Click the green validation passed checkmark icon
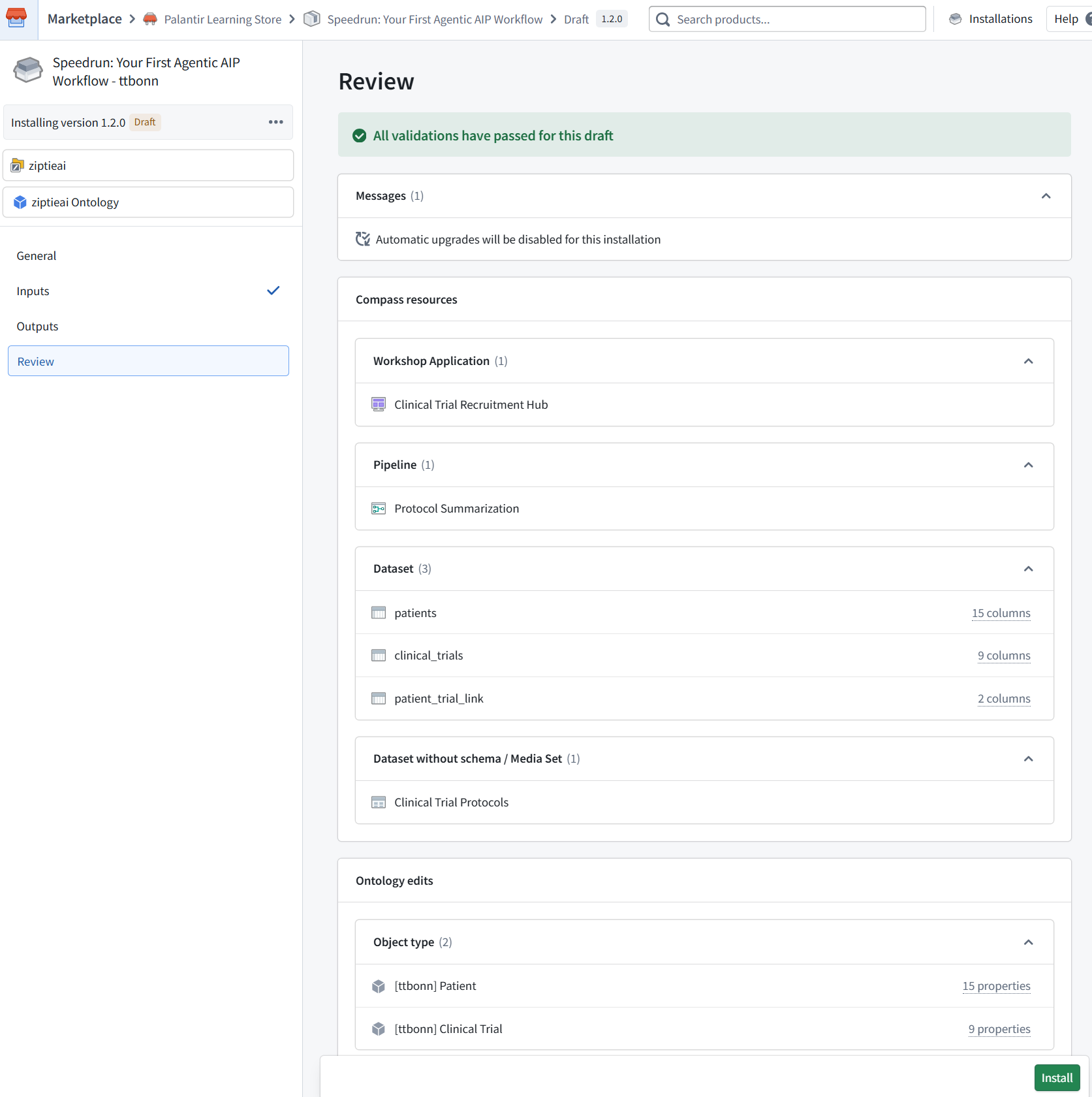 pyautogui.click(x=359, y=135)
